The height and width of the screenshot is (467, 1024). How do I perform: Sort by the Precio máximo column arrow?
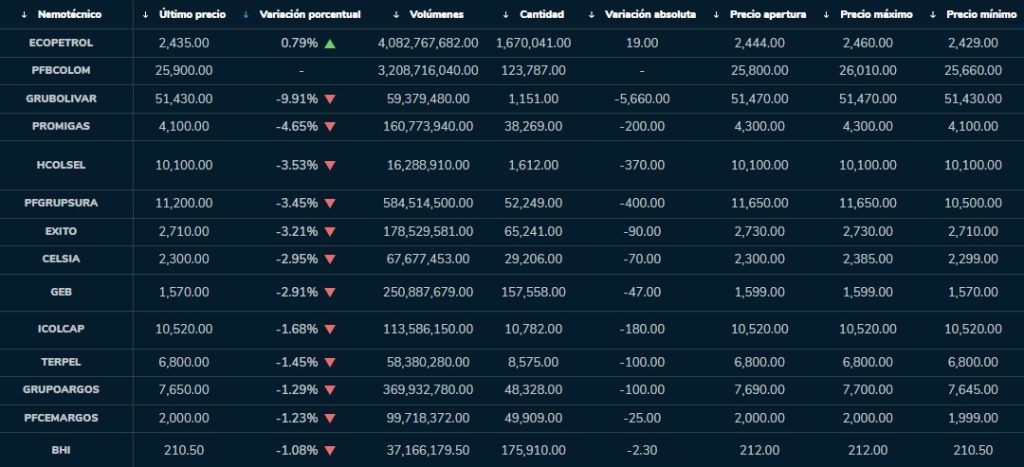pyautogui.click(x=826, y=14)
